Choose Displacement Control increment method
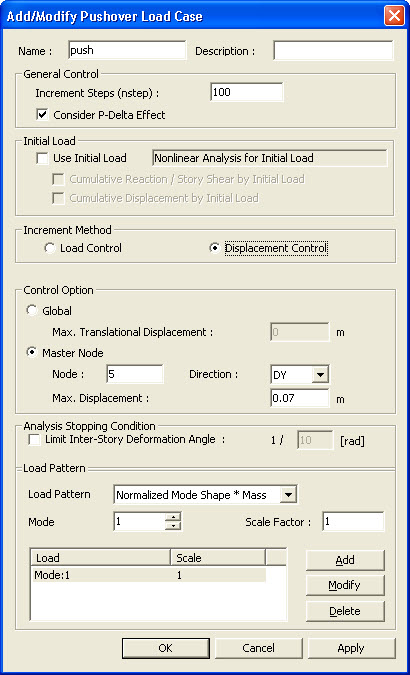 point(214,248)
